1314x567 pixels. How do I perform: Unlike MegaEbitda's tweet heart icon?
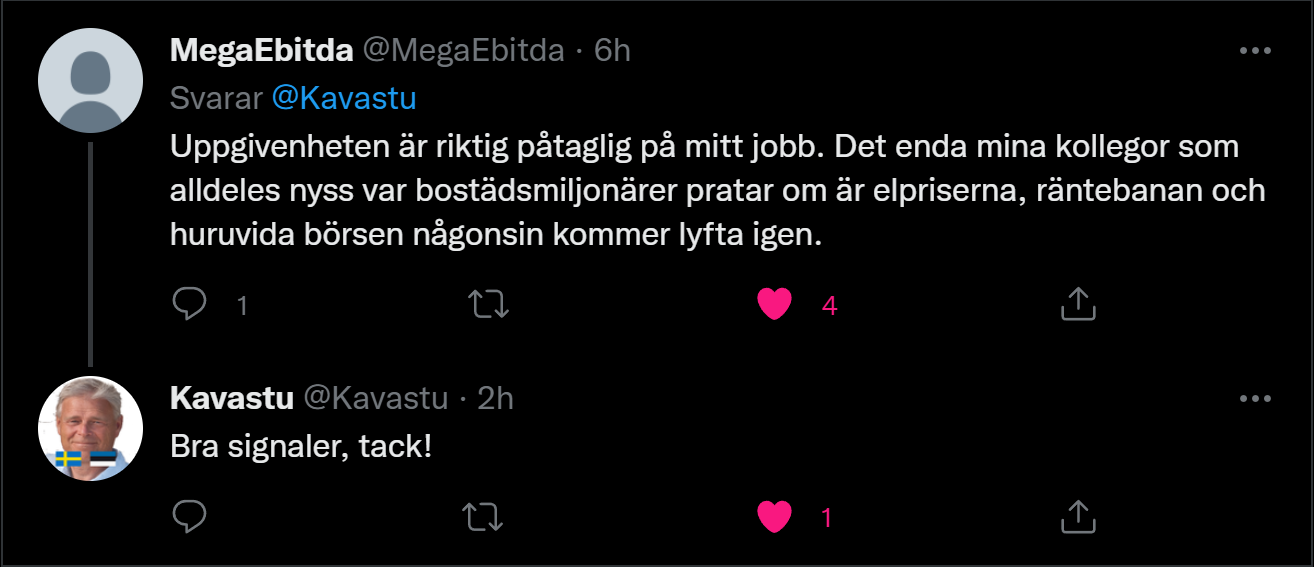click(x=774, y=304)
